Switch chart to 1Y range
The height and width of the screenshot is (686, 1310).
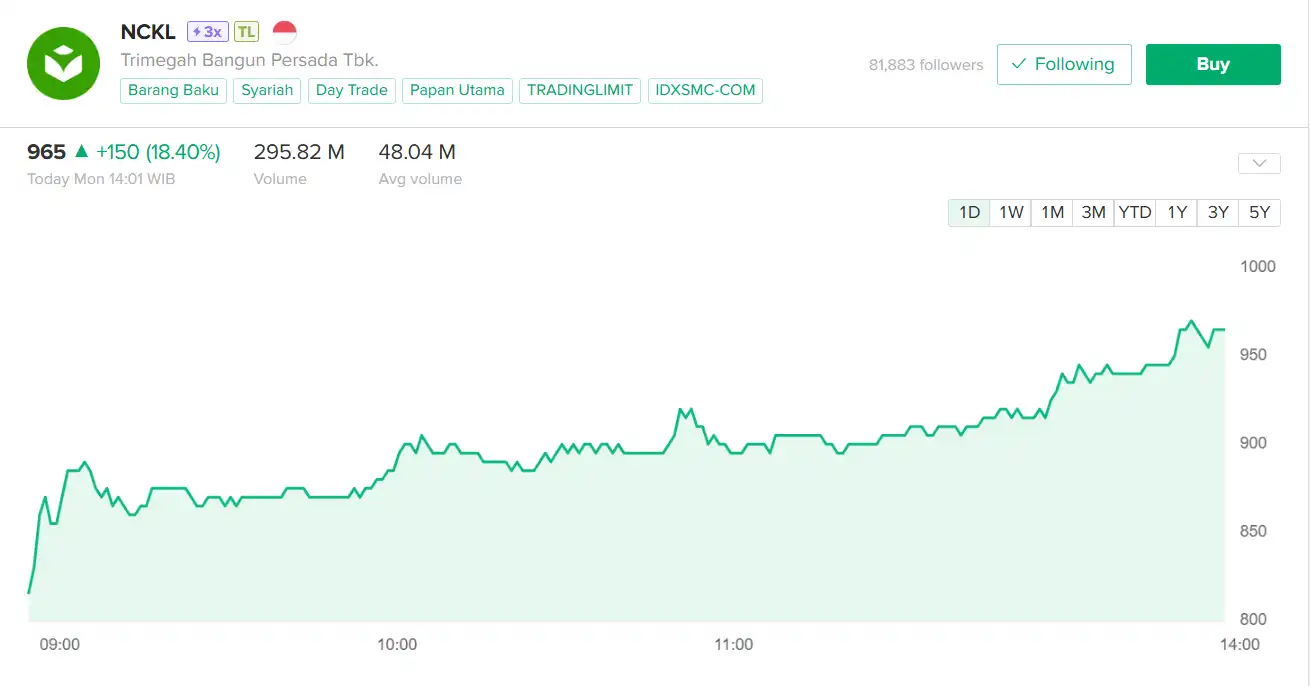[x=1177, y=212]
